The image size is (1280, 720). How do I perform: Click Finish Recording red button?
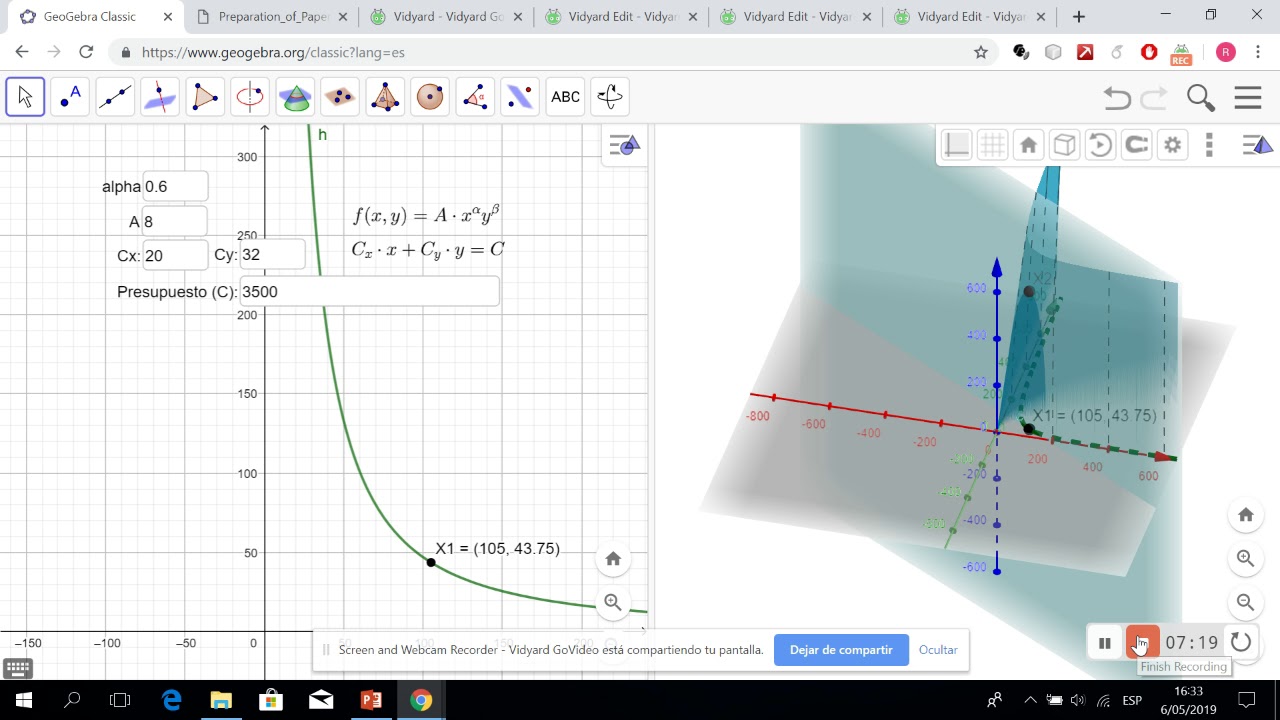tap(1142, 643)
